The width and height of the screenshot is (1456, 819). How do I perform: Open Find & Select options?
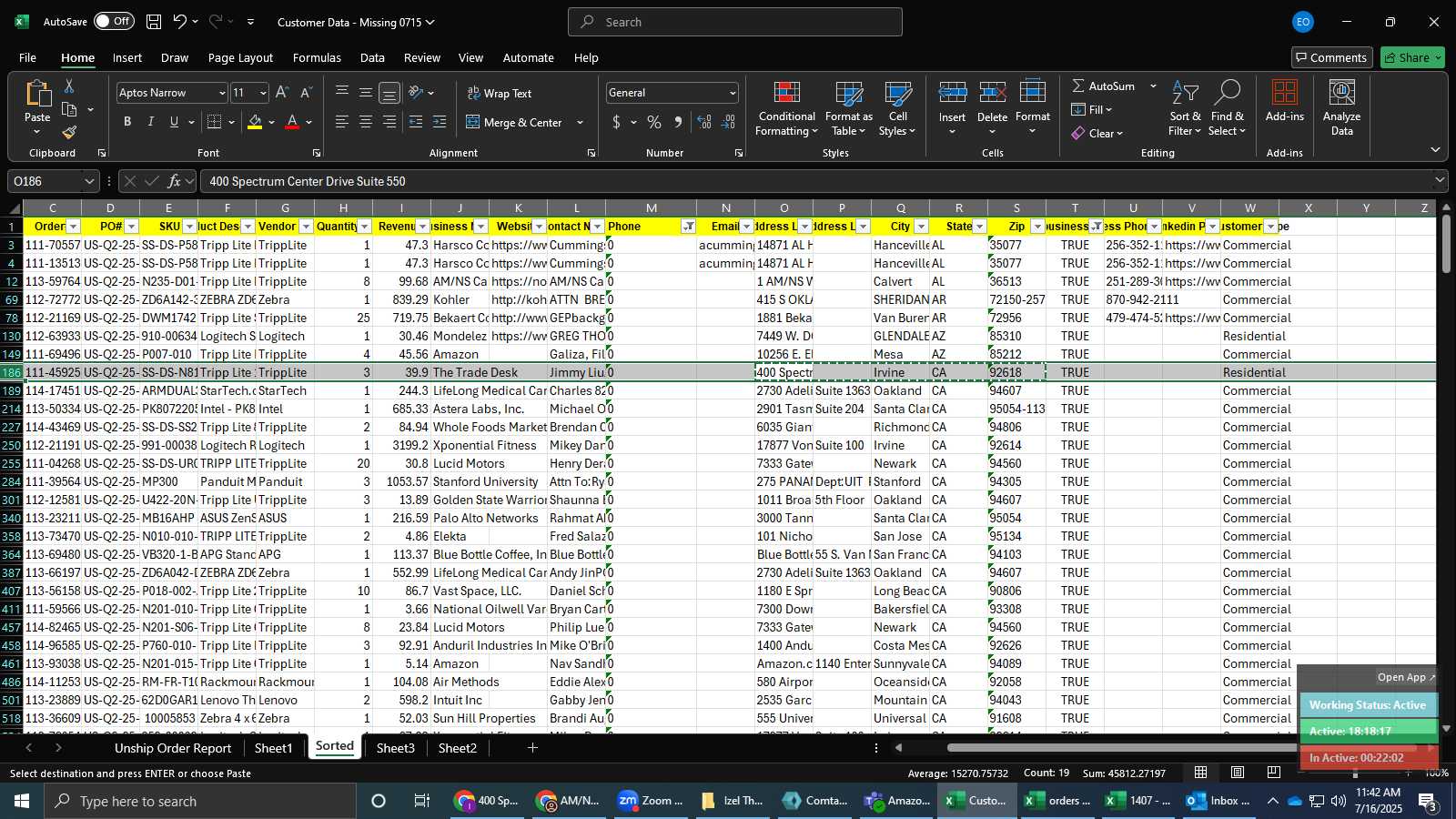1227,109
